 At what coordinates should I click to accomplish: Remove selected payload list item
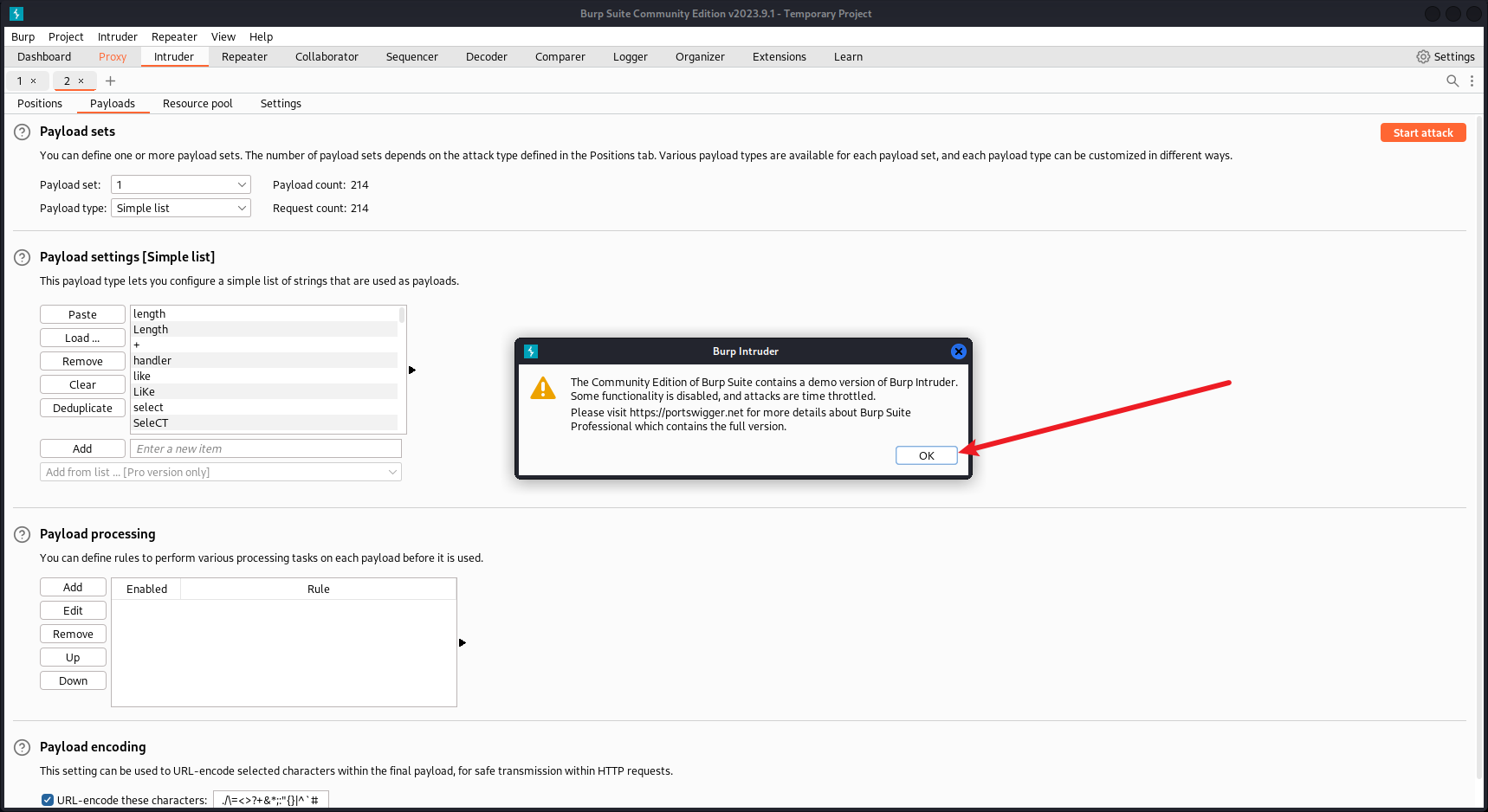[82, 361]
